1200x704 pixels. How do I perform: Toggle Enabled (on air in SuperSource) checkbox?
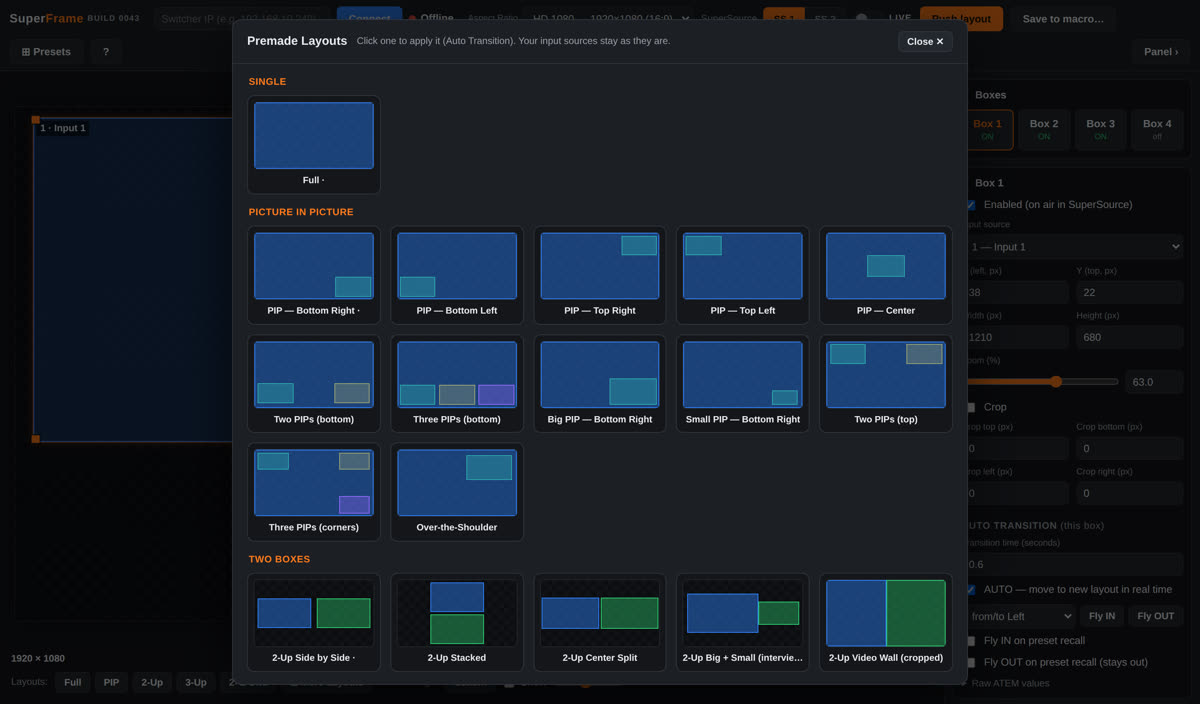pyautogui.click(x=970, y=204)
